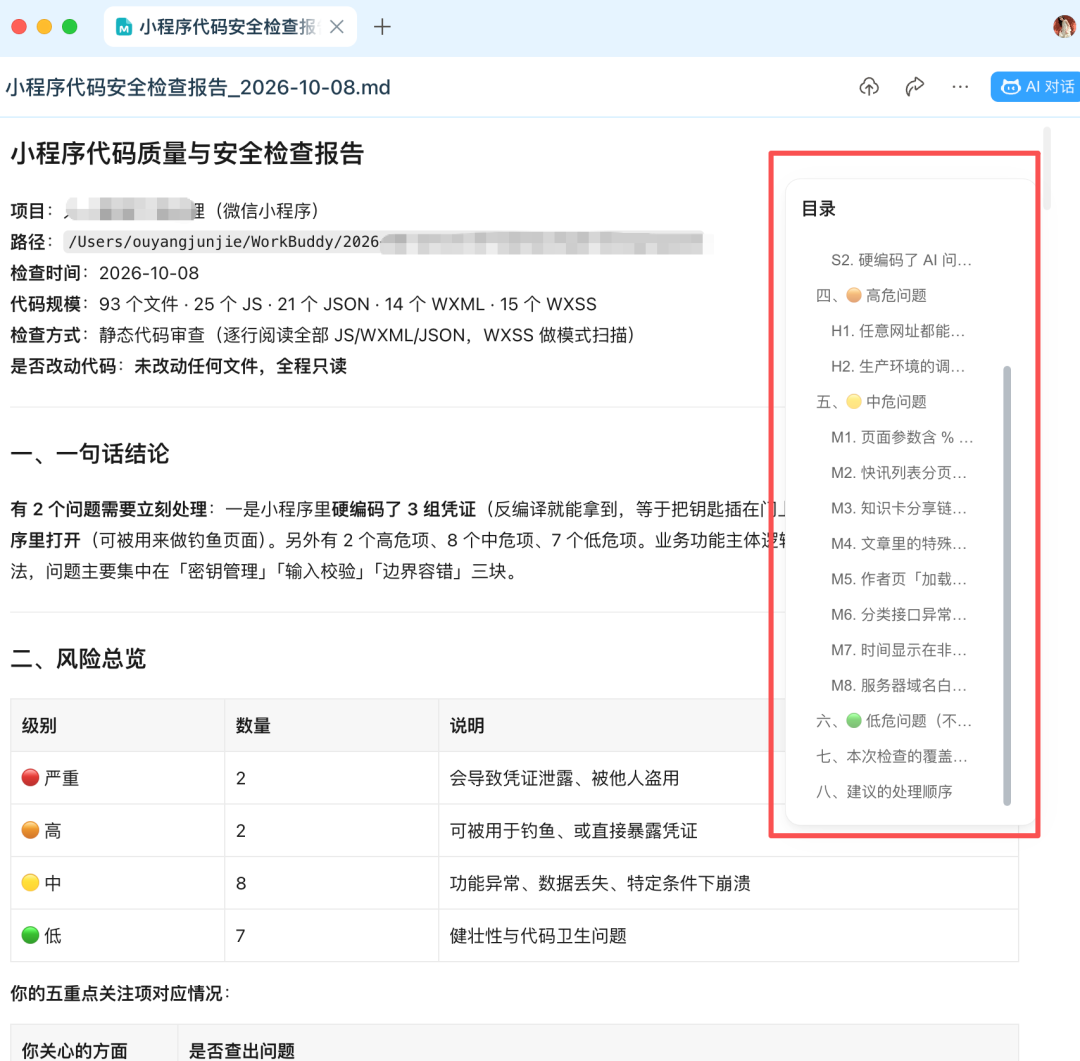Image resolution: width=1080 pixels, height=1061 pixels.
Task: Click the 代码规模 line
Action: (303, 305)
